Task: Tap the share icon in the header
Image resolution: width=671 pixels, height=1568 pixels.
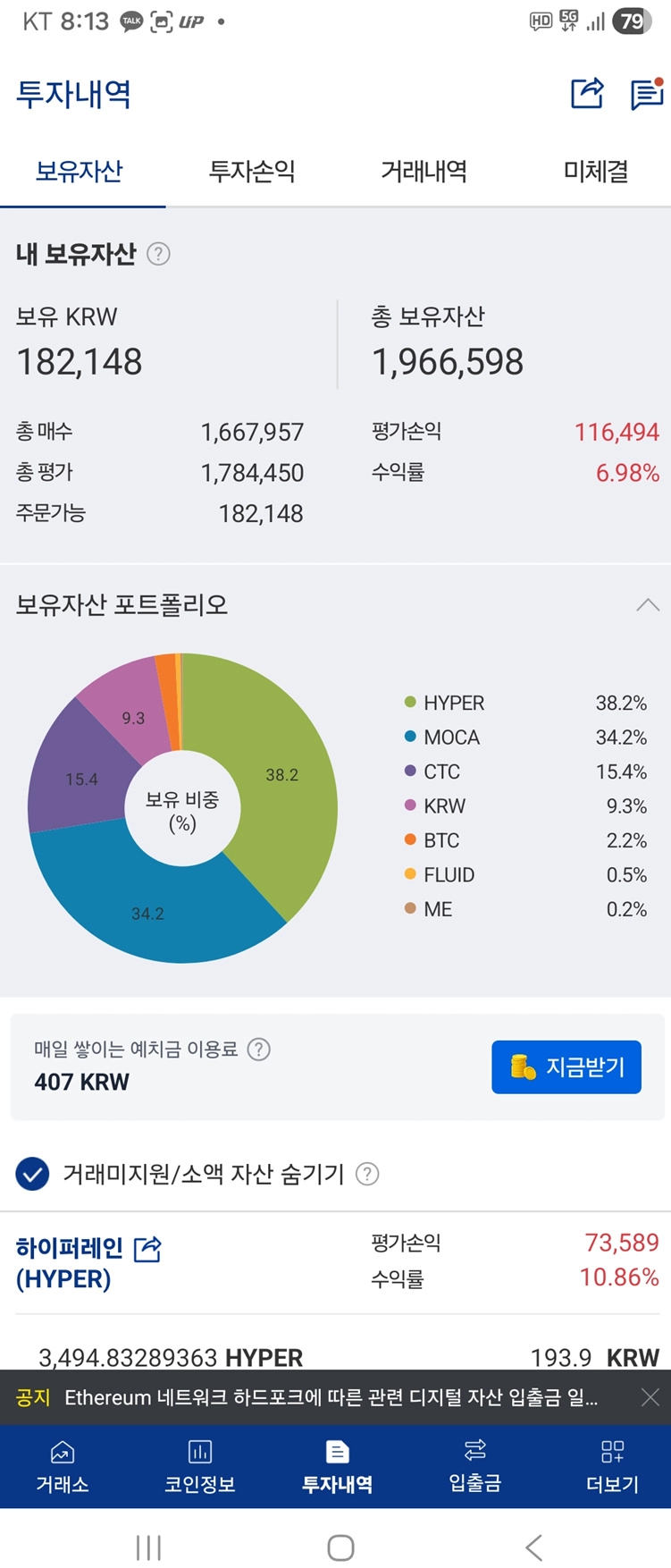Action: point(587,93)
